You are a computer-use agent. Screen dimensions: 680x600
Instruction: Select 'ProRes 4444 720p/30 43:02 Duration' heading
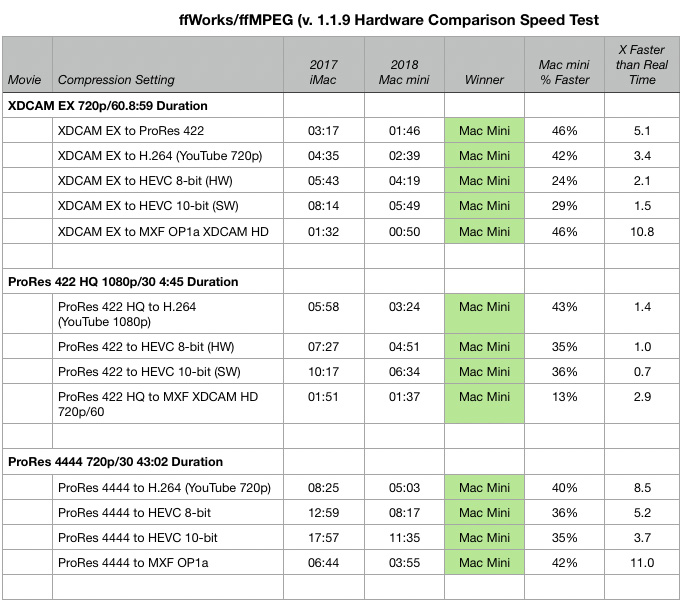point(115,462)
